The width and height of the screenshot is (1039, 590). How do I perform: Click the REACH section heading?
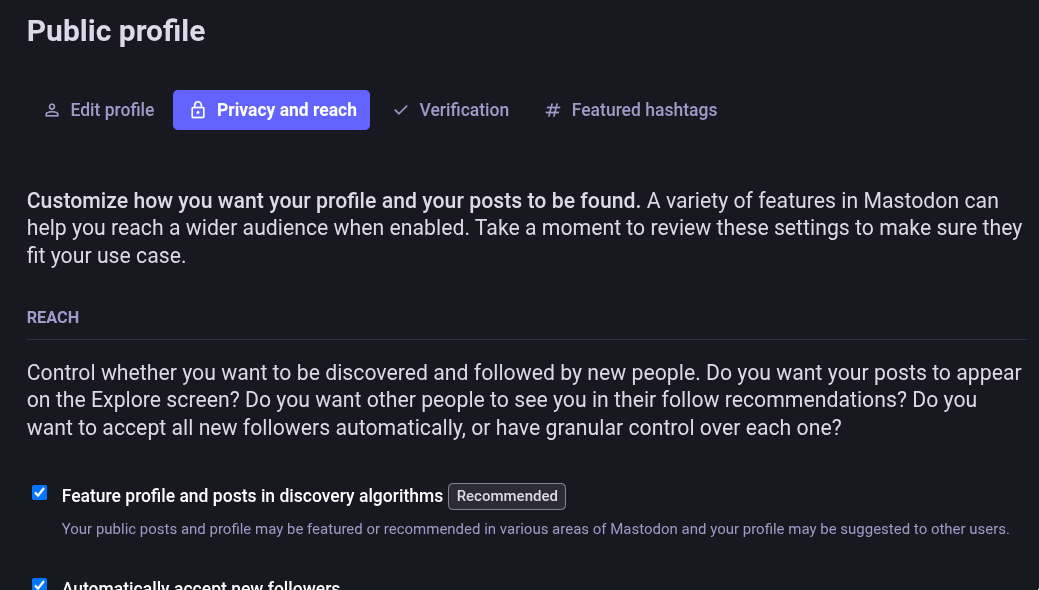coord(53,318)
